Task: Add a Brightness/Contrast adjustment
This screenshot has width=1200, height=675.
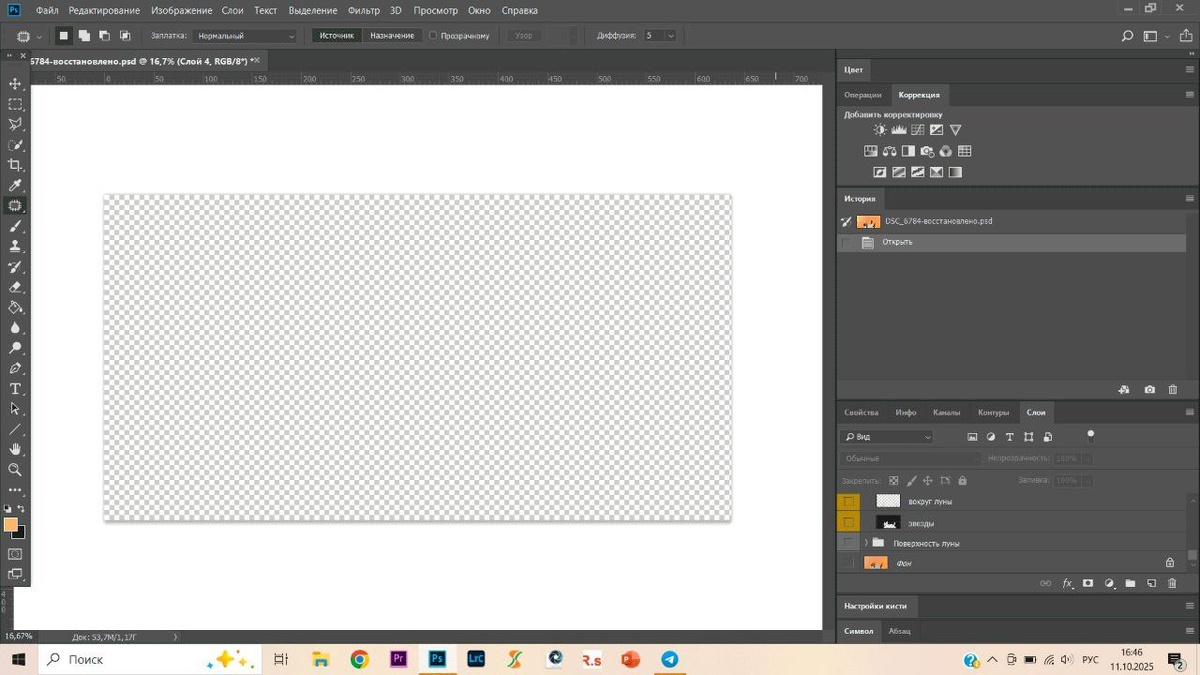Action: tap(880, 130)
